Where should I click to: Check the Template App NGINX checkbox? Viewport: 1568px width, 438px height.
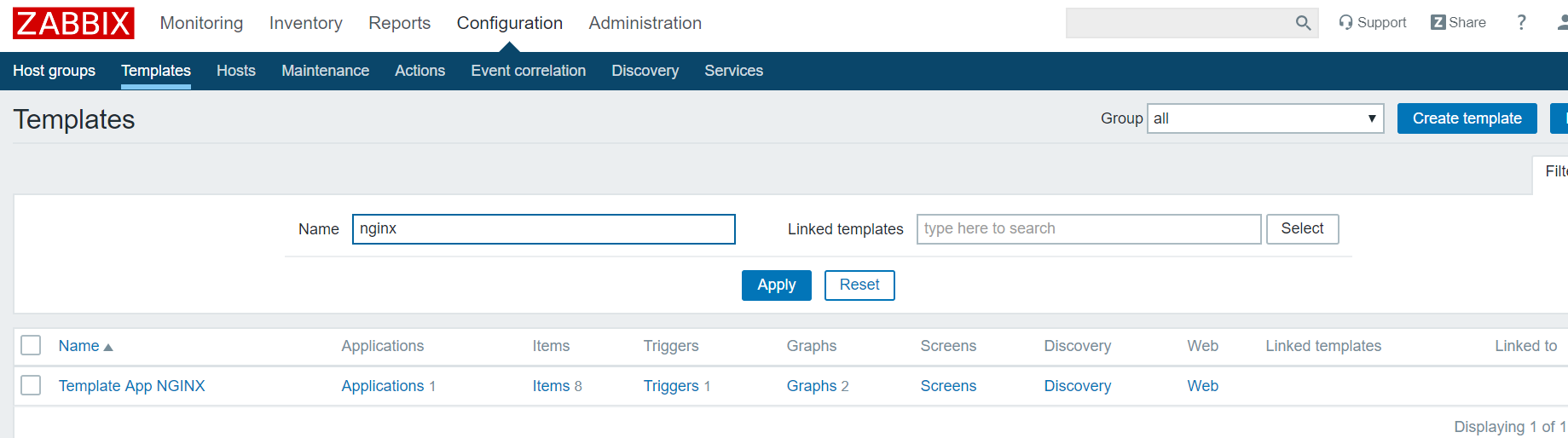tap(31, 385)
